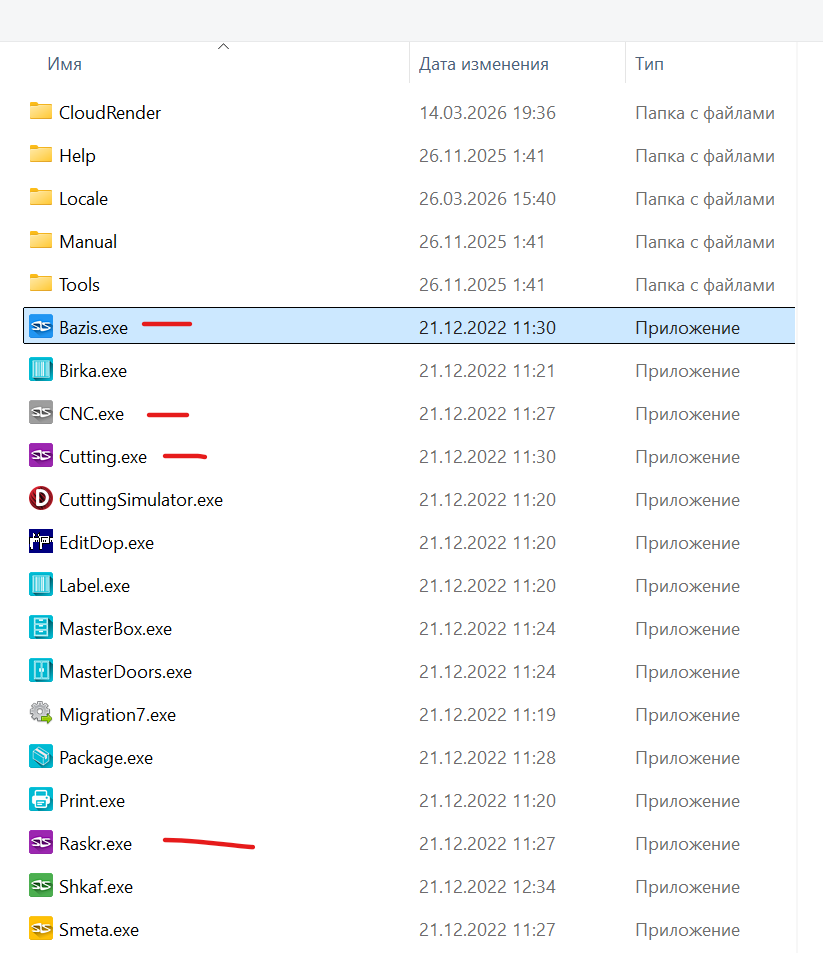Click the blue Bazis.exe icon
This screenshot has width=823, height=953.
click(x=41, y=327)
